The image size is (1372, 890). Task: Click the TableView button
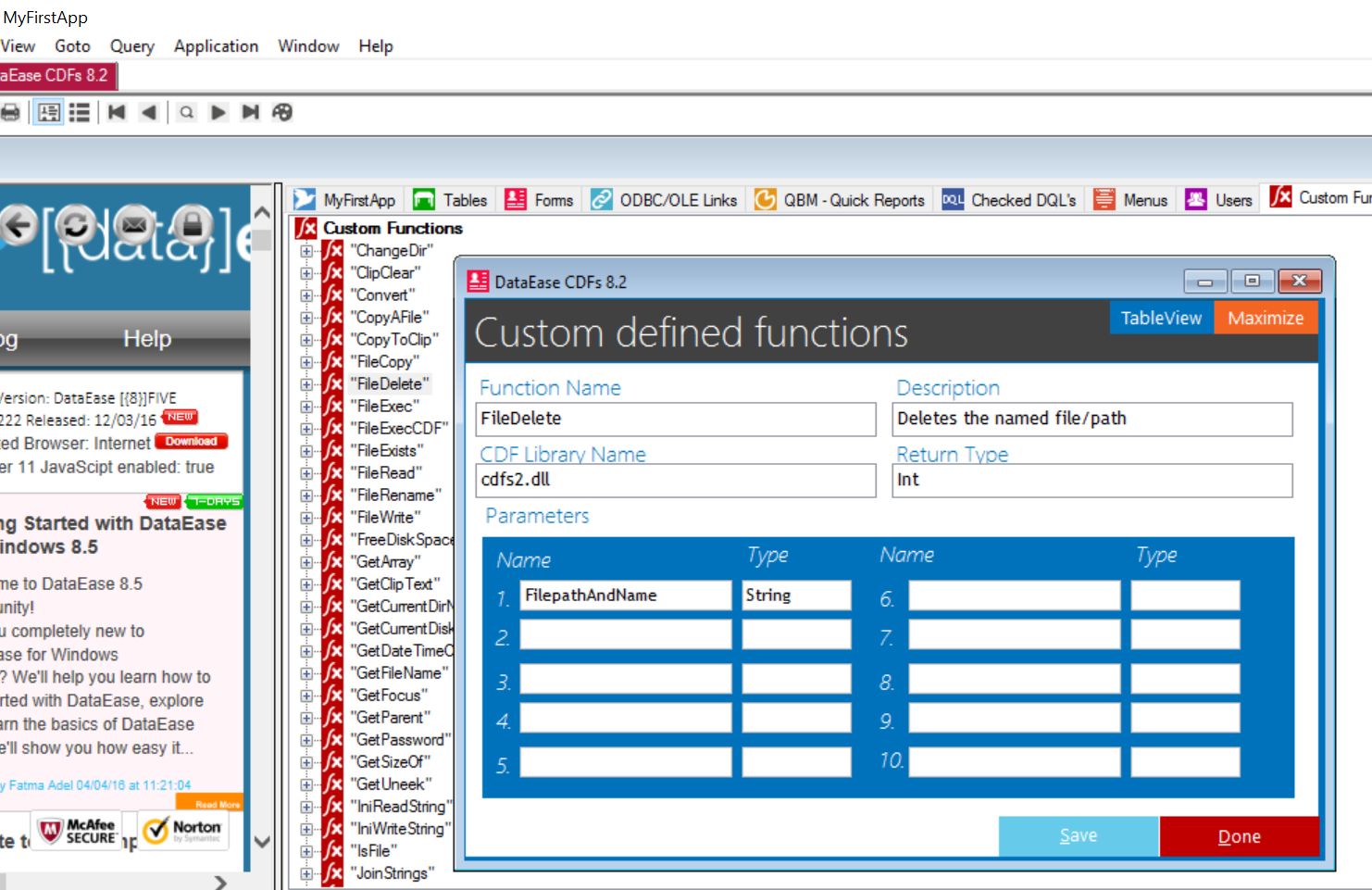(1162, 318)
